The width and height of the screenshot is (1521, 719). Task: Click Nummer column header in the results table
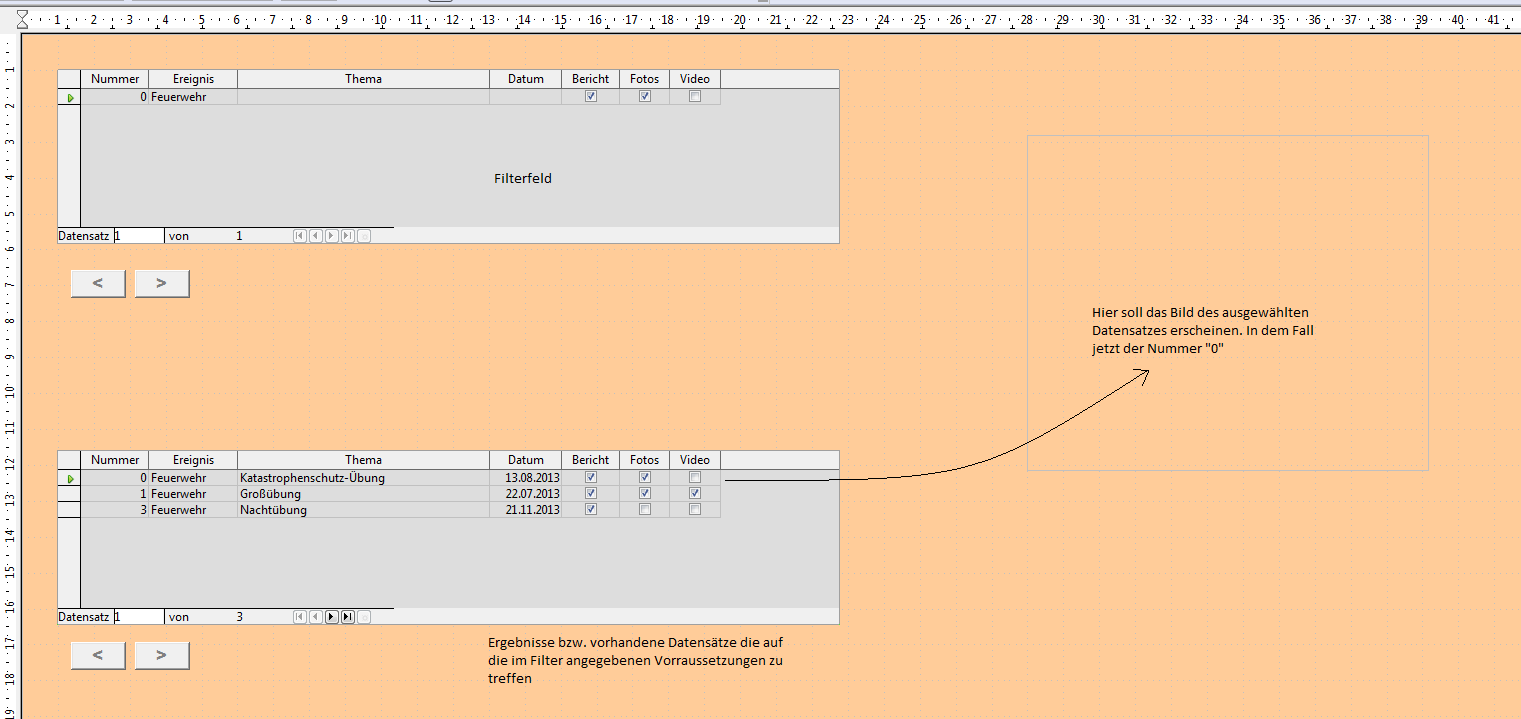pos(115,460)
